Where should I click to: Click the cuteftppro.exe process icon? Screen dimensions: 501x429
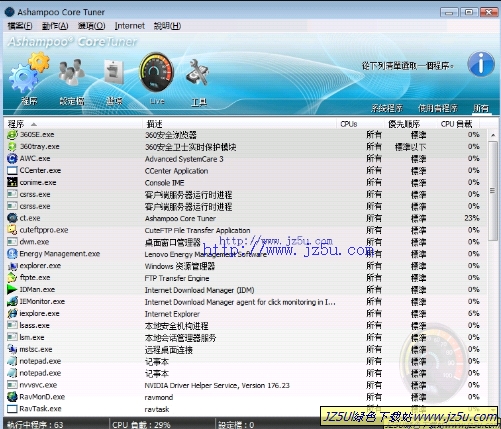pos(12,230)
